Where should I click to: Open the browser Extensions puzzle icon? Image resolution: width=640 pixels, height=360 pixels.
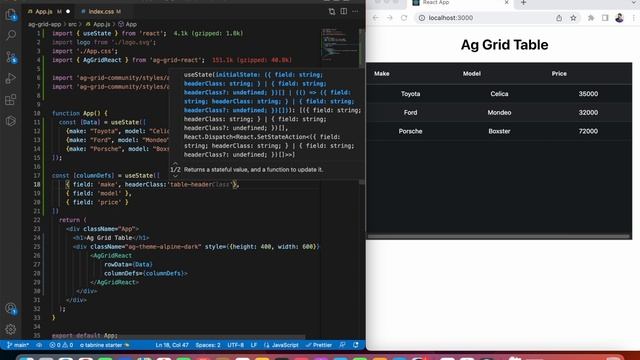[x=591, y=18]
